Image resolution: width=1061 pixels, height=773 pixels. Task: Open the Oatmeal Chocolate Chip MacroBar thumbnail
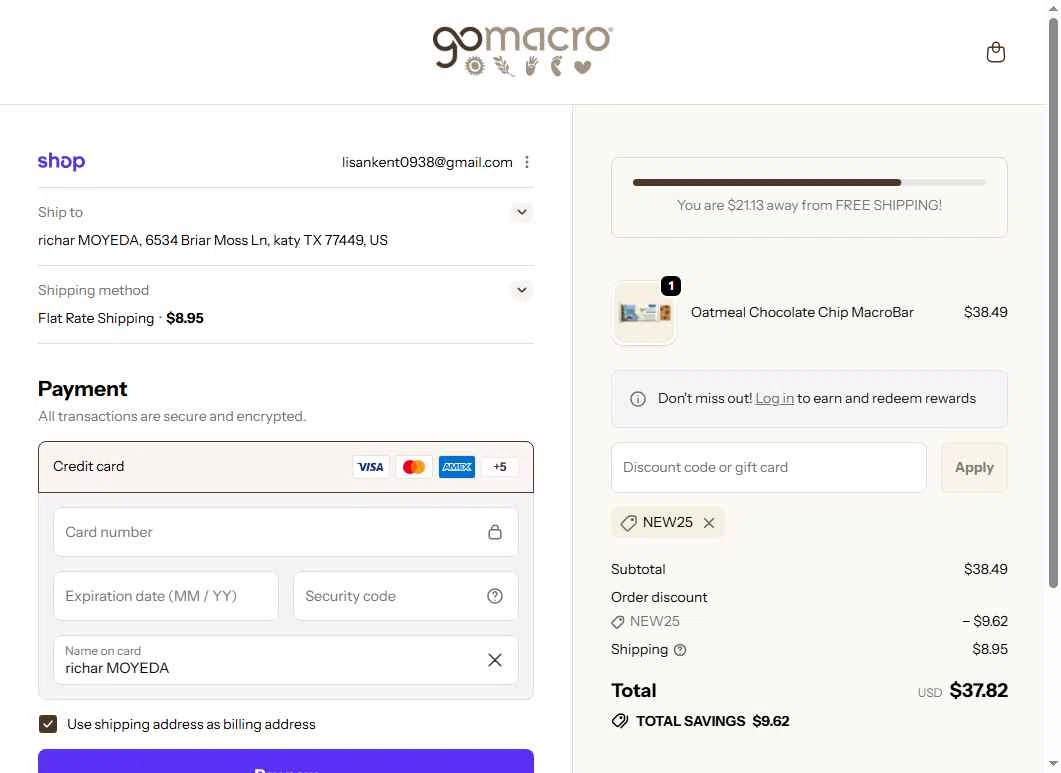[644, 313]
